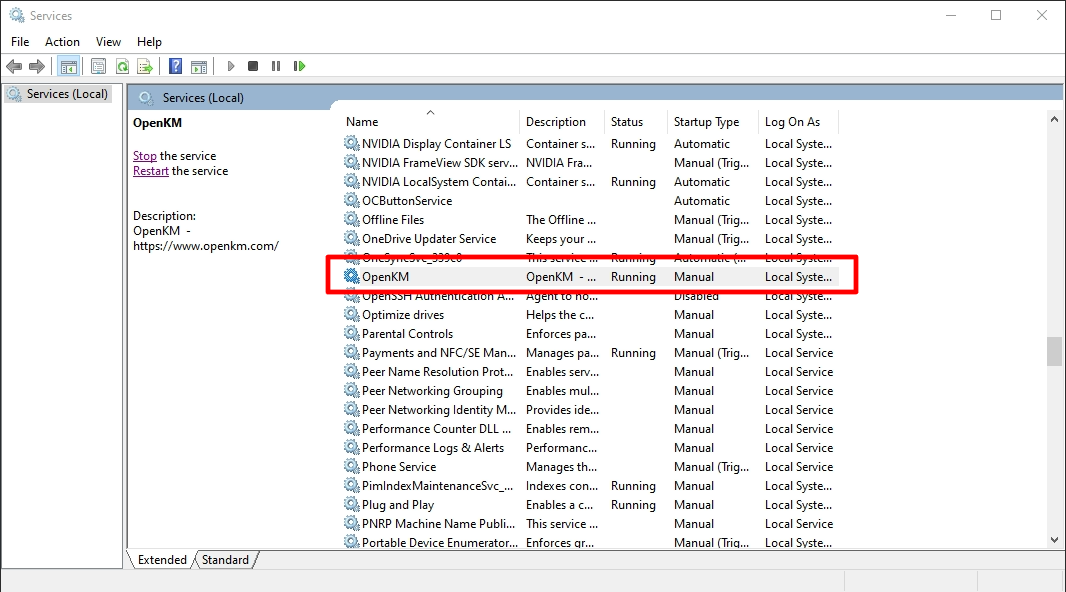The height and width of the screenshot is (592, 1066).
Task: Click the Restart the service link
Action: pyautogui.click(x=151, y=171)
